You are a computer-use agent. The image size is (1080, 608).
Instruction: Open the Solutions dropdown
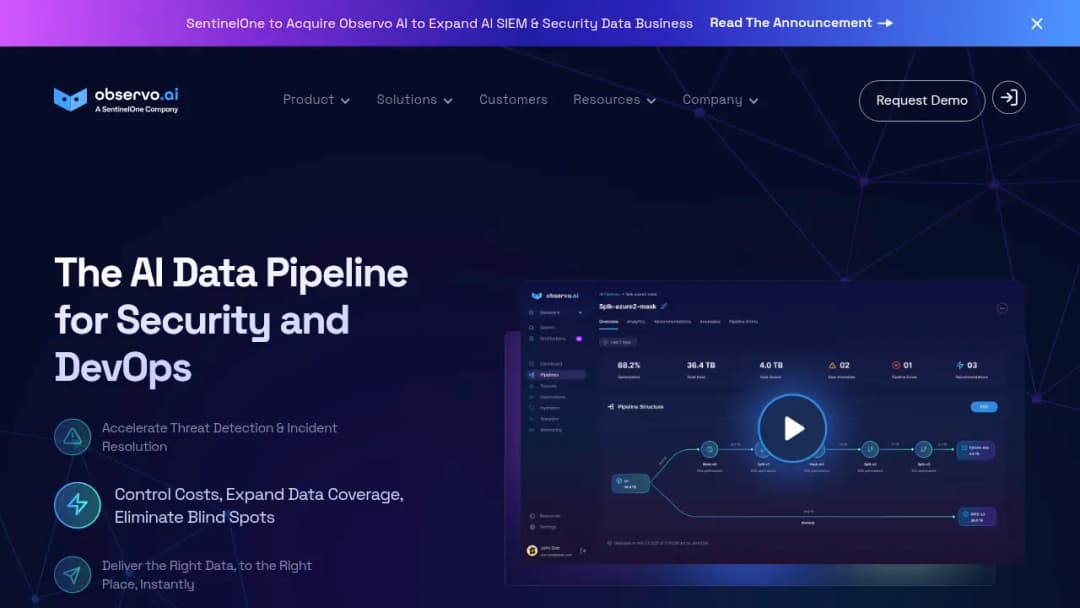click(414, 100)
